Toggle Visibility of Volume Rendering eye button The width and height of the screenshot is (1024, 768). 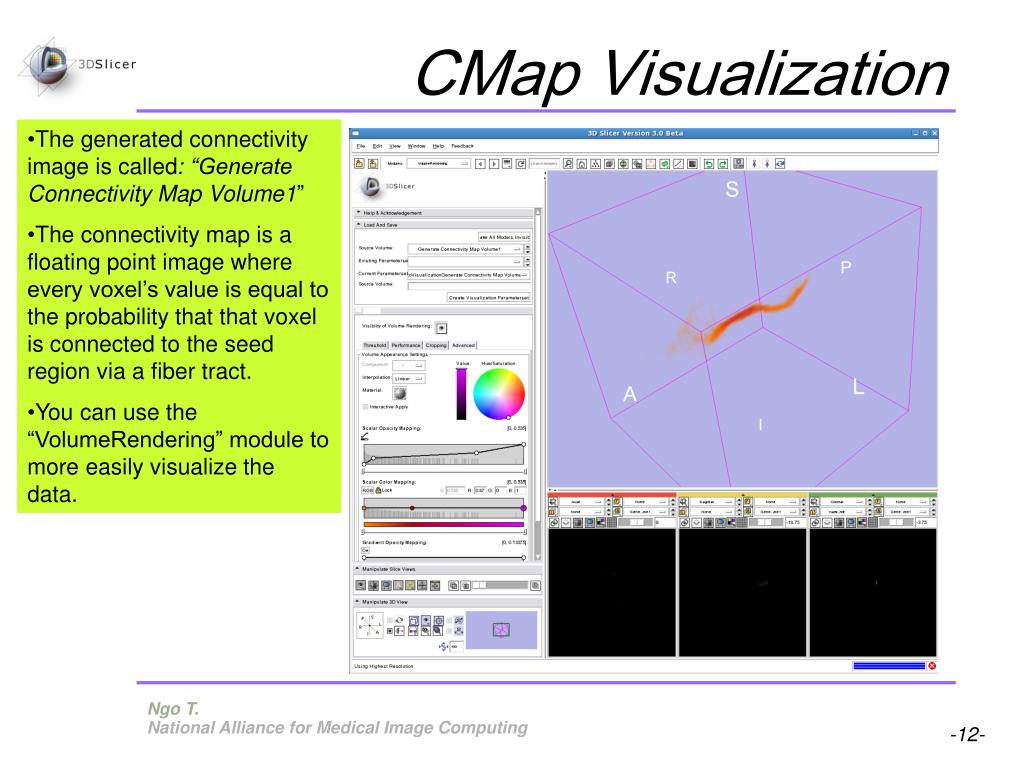click(x=441, y=328)
